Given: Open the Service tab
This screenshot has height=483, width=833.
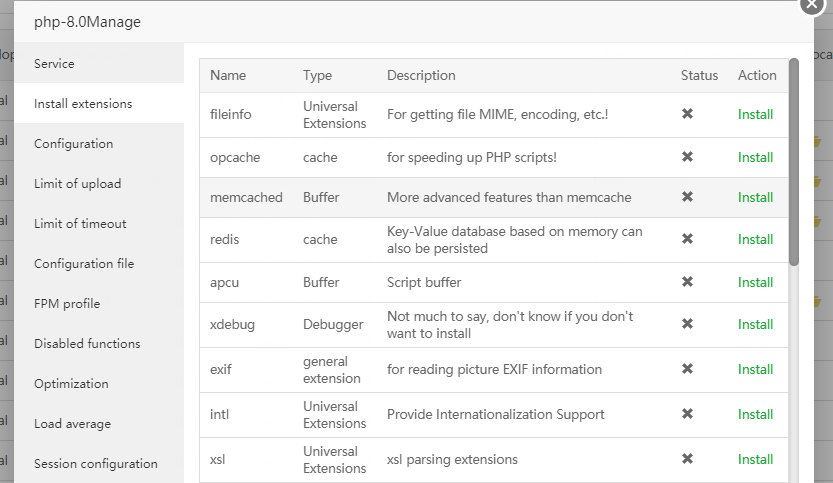Looking at the screenshot, I should pos(54,64).
